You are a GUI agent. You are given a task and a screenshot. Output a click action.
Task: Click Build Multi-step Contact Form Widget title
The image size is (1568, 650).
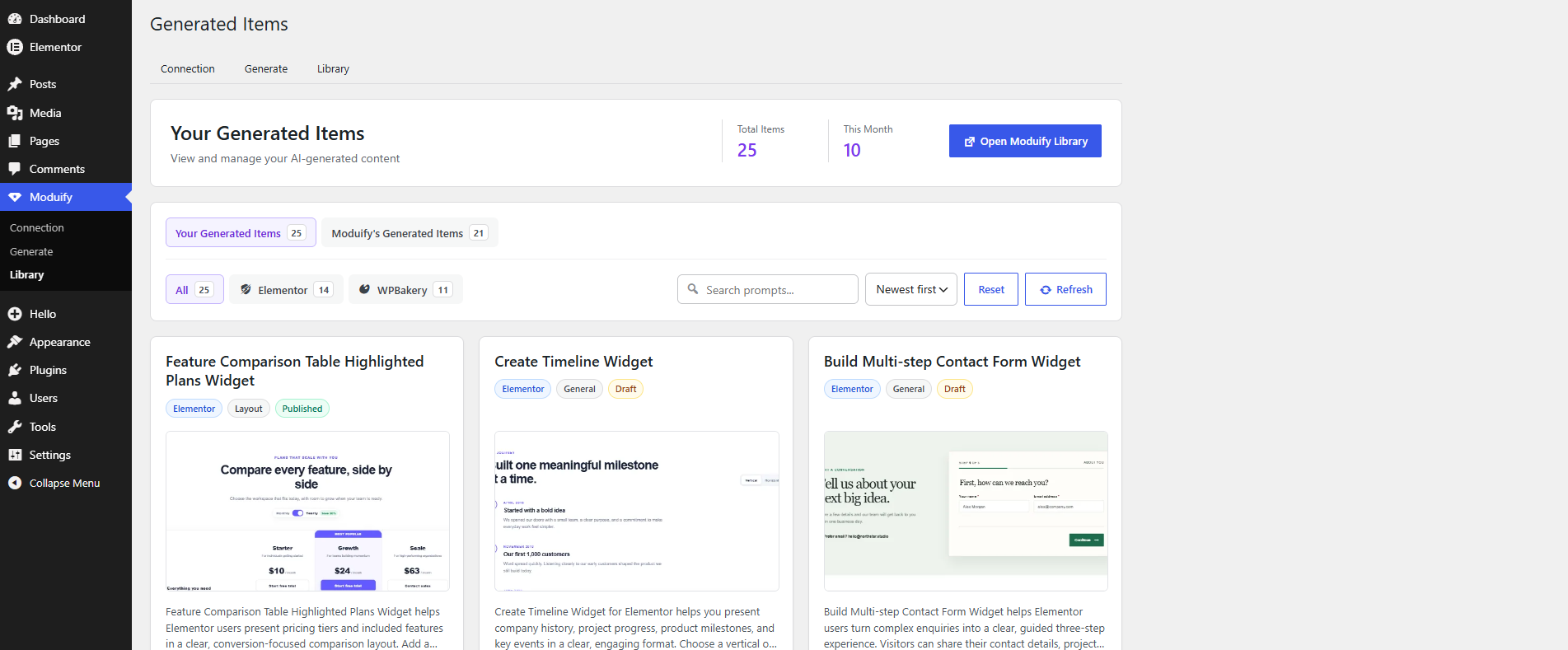point(952,362)
